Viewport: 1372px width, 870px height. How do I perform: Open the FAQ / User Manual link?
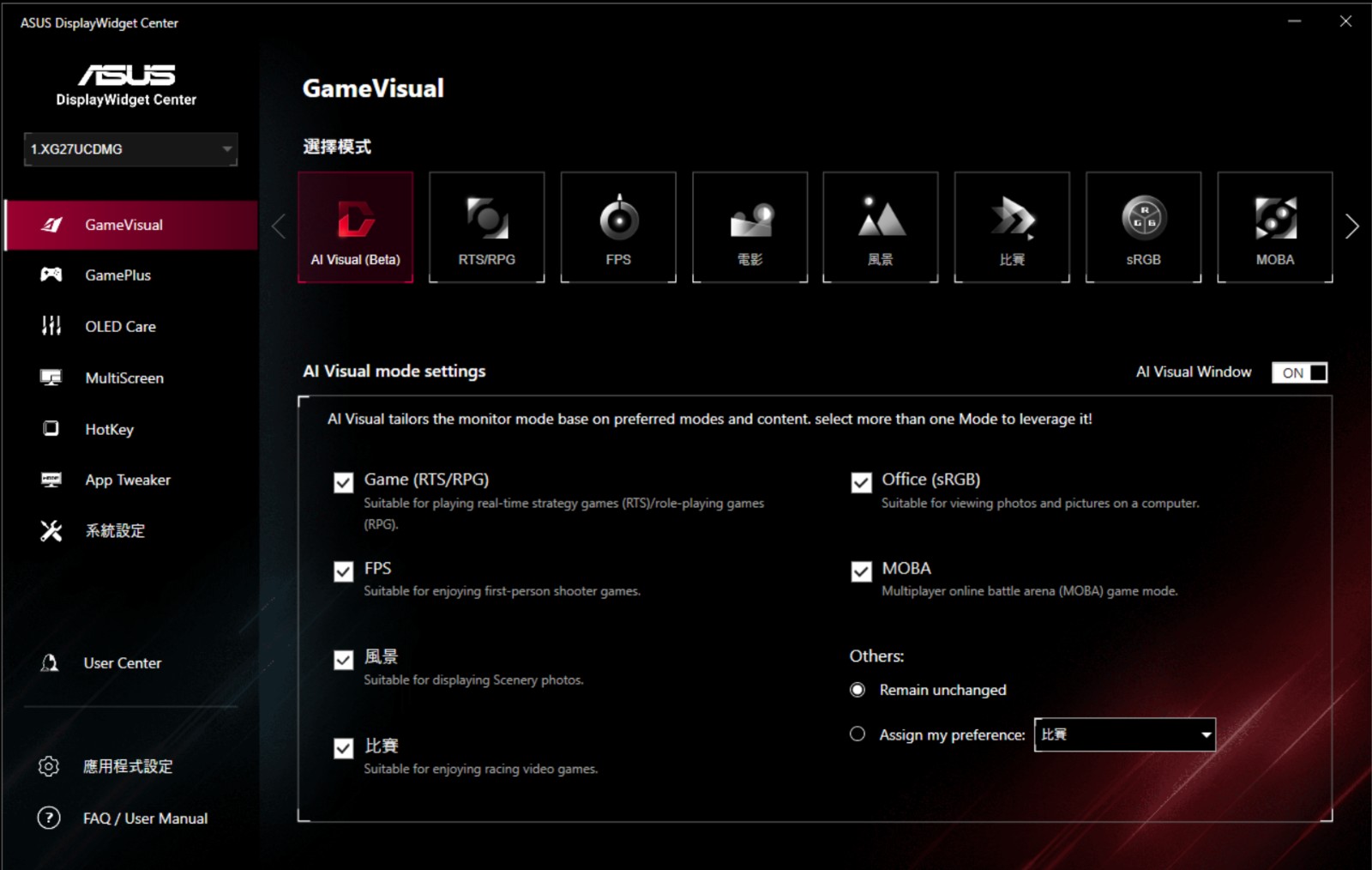[145, 819]
